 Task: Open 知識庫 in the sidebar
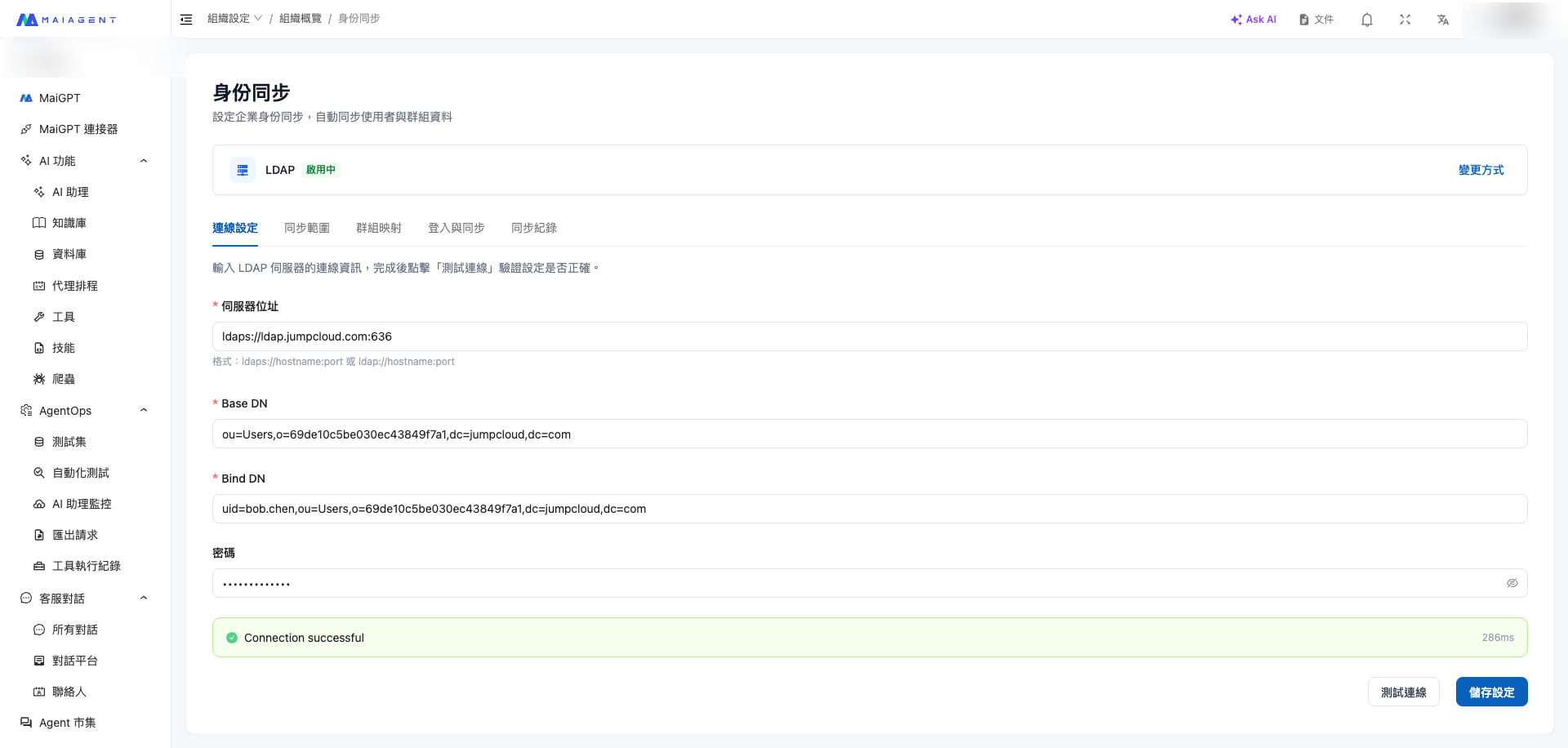(69, 223)
